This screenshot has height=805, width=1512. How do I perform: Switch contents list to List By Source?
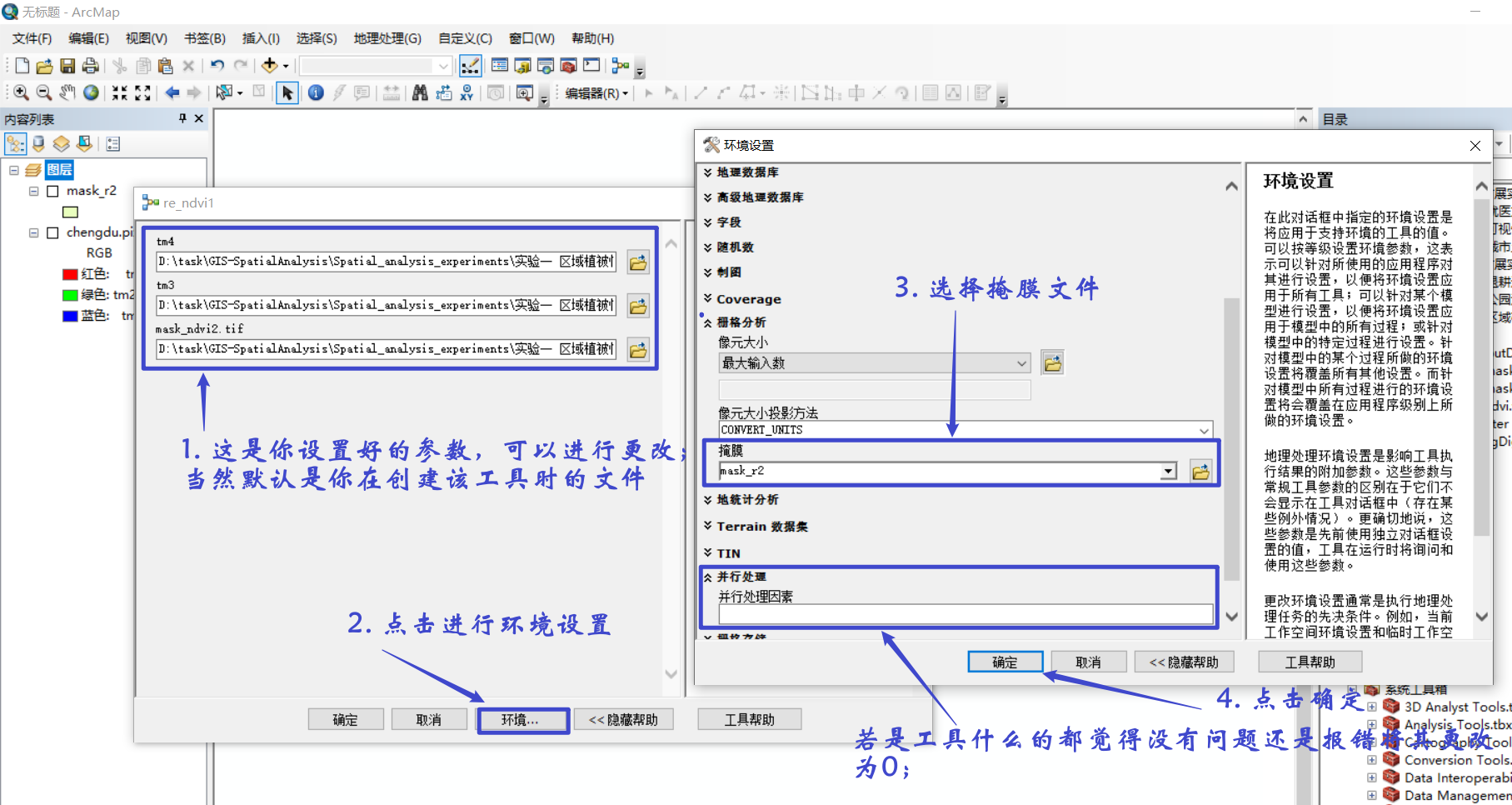tap(38, 143)
